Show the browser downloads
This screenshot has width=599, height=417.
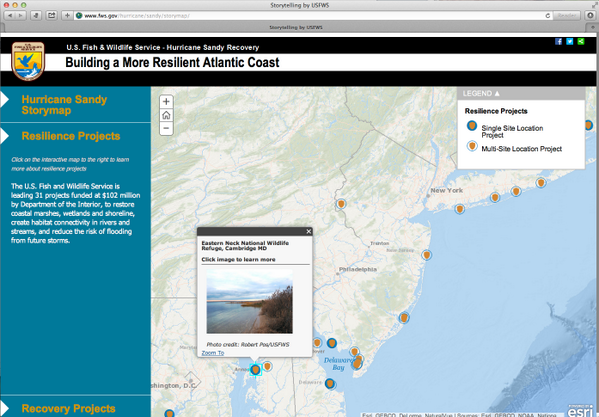[590, 15]
